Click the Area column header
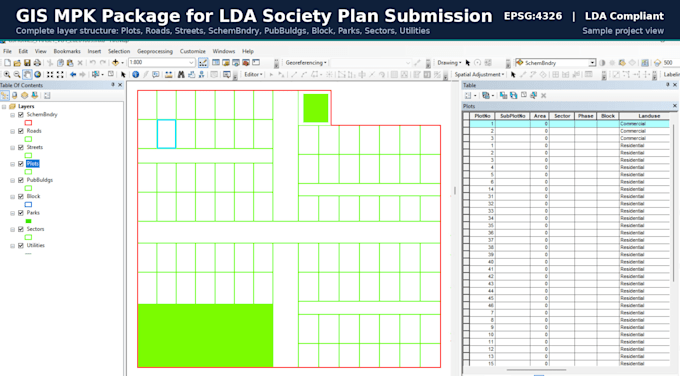This screenshot has width=680, height=376. 539,116
